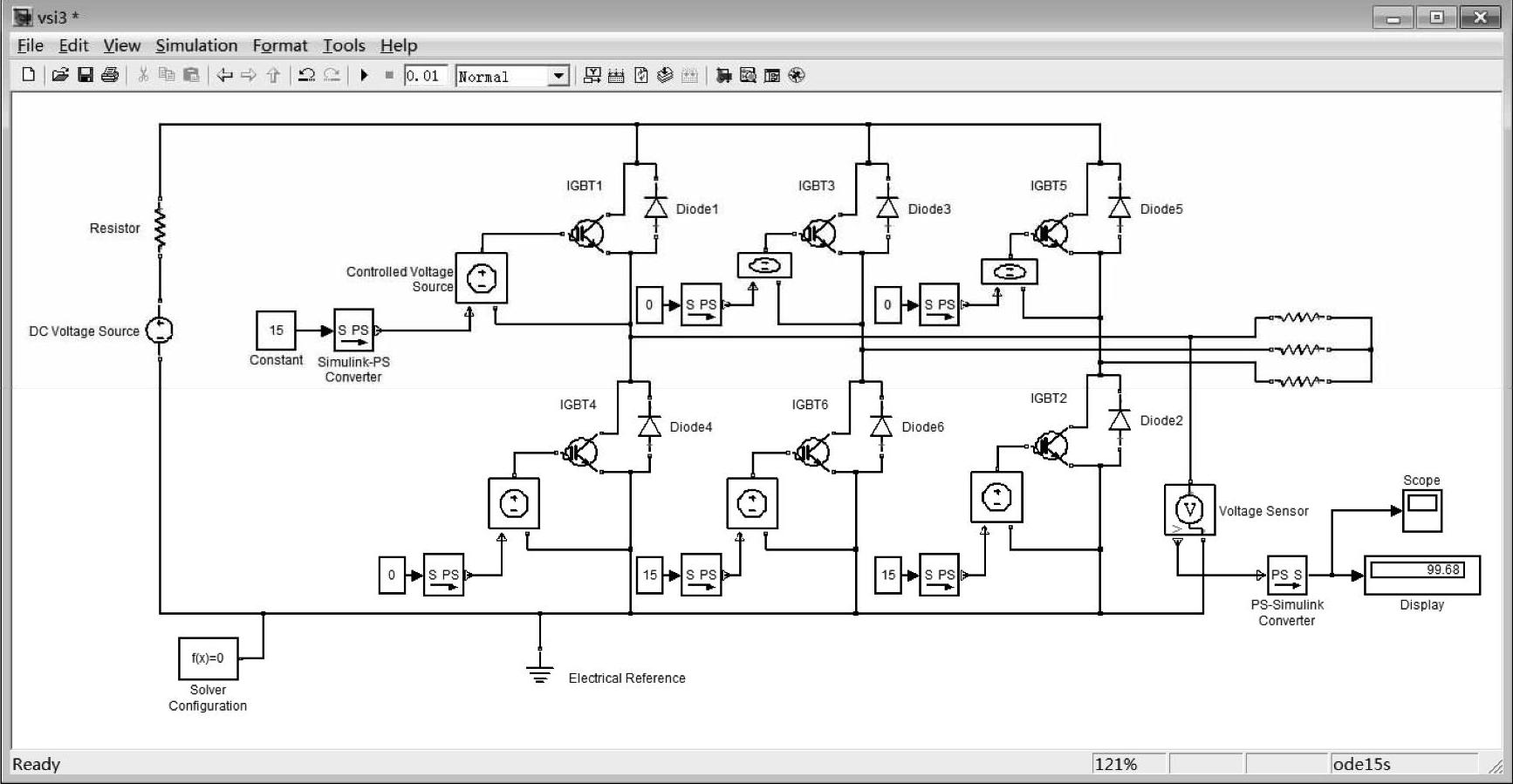This screenshot has height=784, width=1513.
Task: Click the New model toolbar icon
Action: pos(28,75)
